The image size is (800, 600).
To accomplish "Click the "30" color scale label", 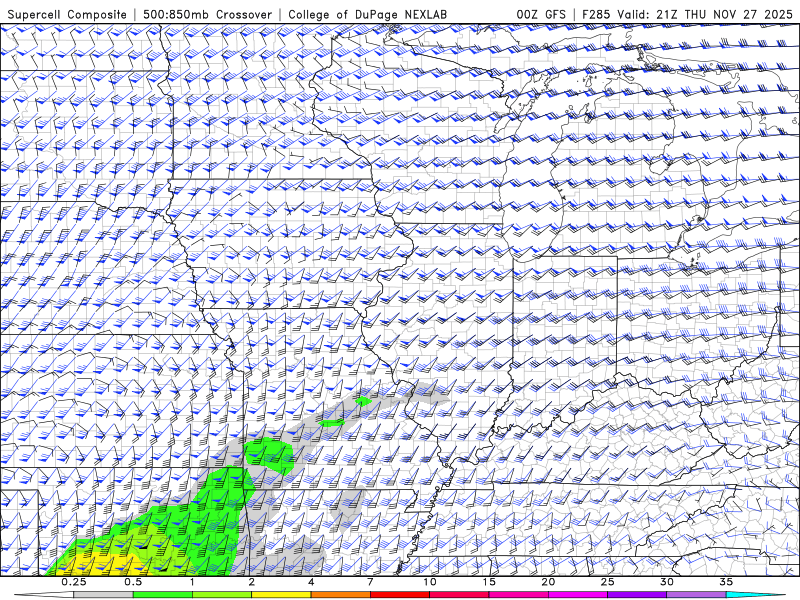I will (x=666, y=582).
